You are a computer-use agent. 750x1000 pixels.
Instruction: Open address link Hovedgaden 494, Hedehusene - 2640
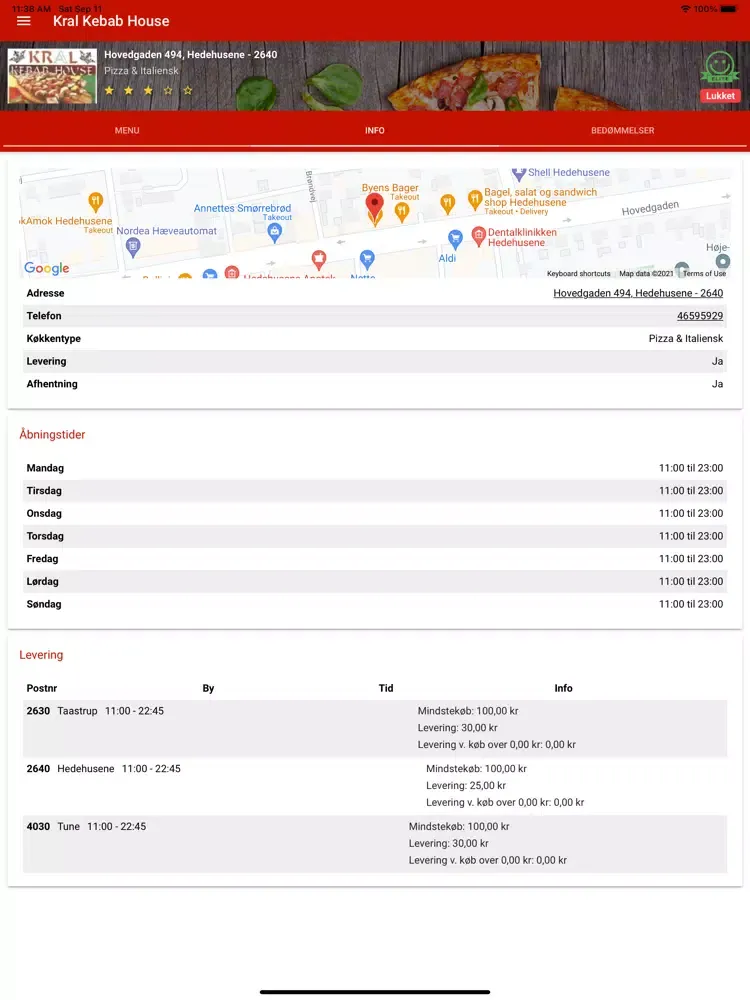(x=638, y=293)
